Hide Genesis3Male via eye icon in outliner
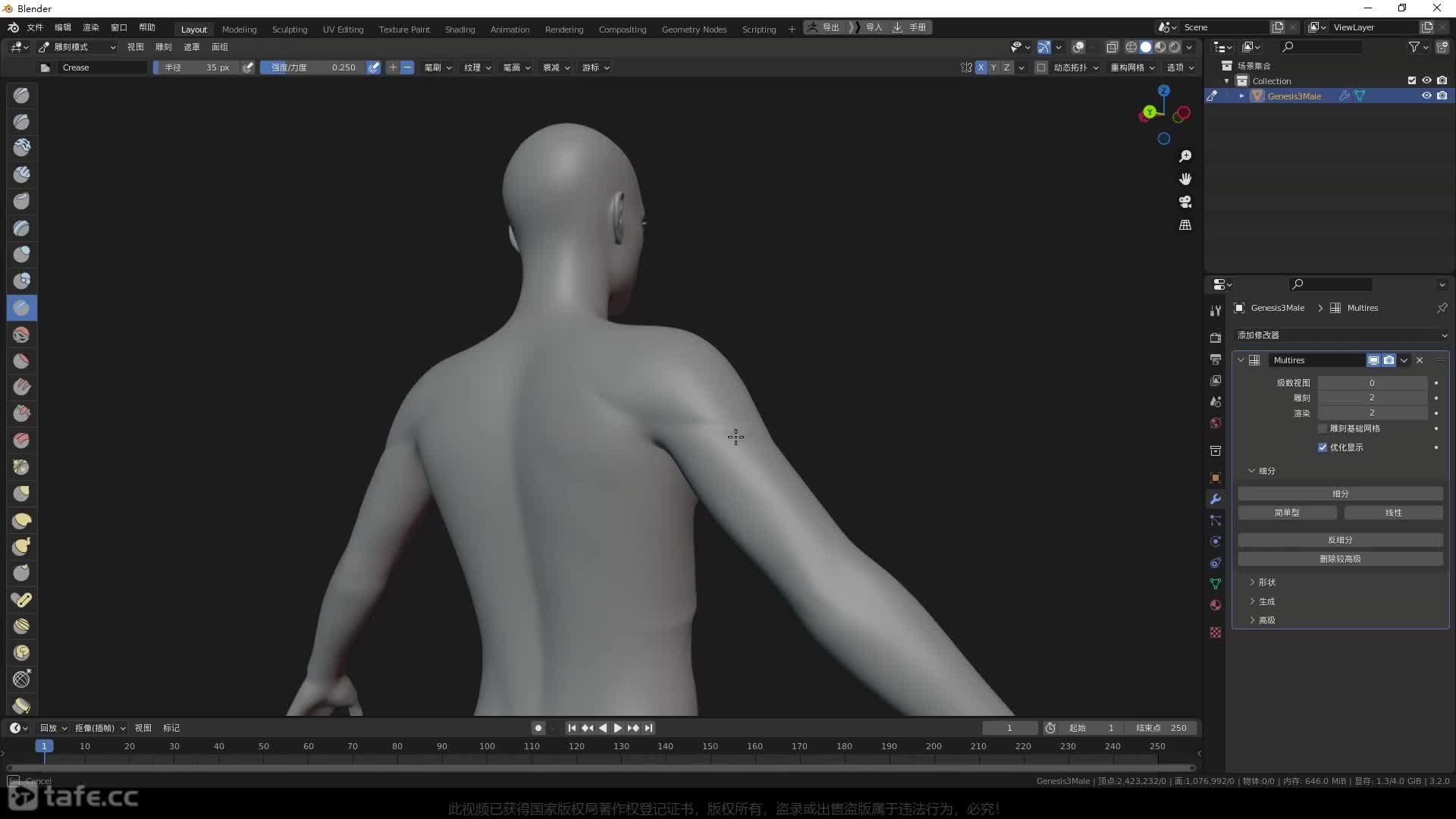This screenshot has width=1456, height=819. point(1426,96)
